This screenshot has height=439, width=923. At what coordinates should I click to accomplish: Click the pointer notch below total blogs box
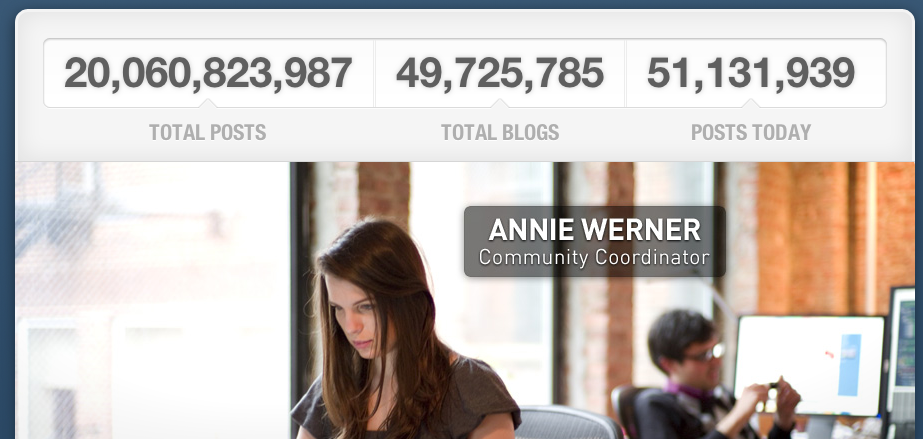500,104
